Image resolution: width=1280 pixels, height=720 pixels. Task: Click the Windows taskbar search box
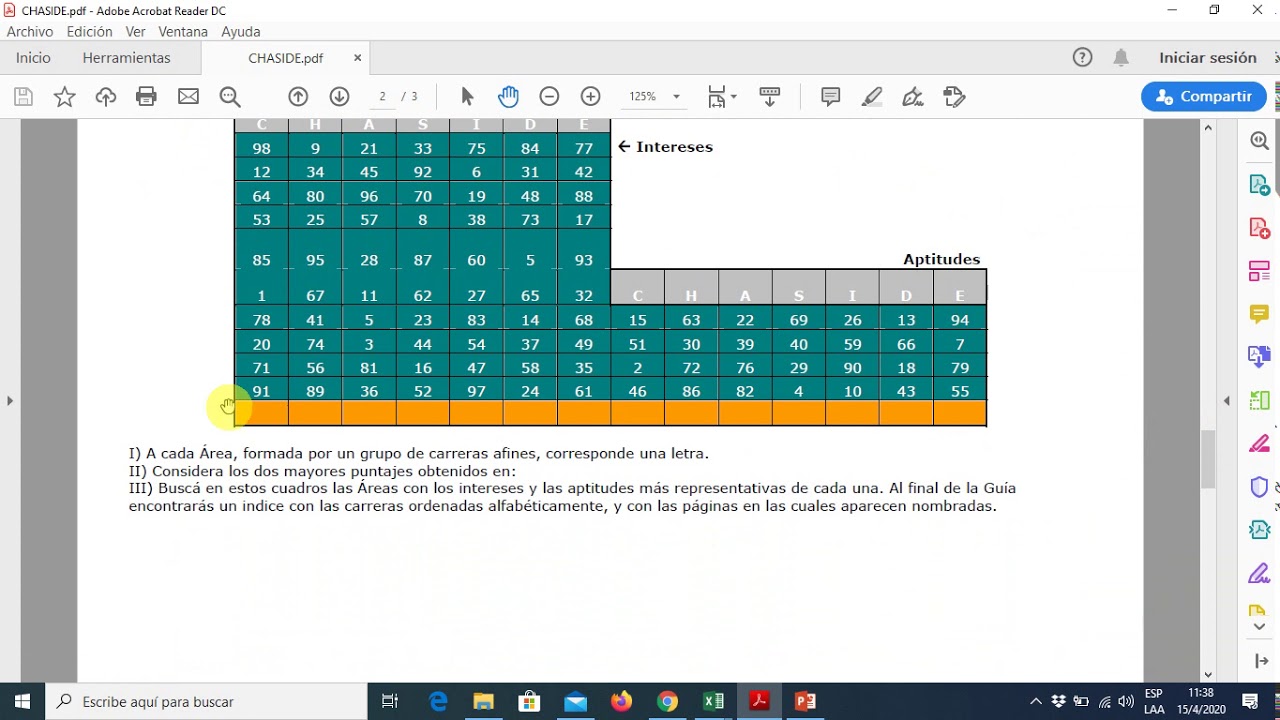click(x=207, y=702)
